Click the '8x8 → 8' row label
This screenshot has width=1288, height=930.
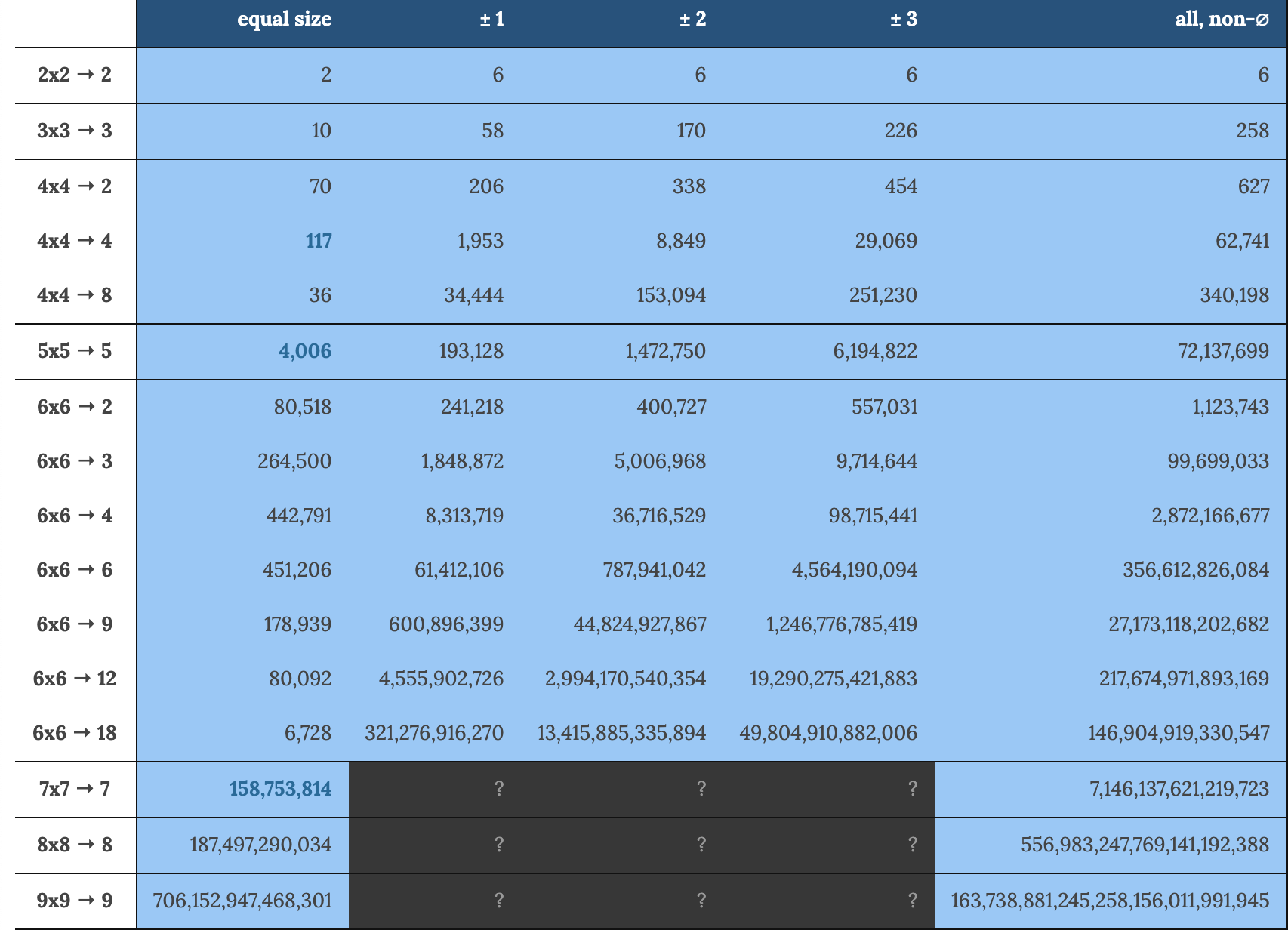pyautogui.click(x=75, y=845)
